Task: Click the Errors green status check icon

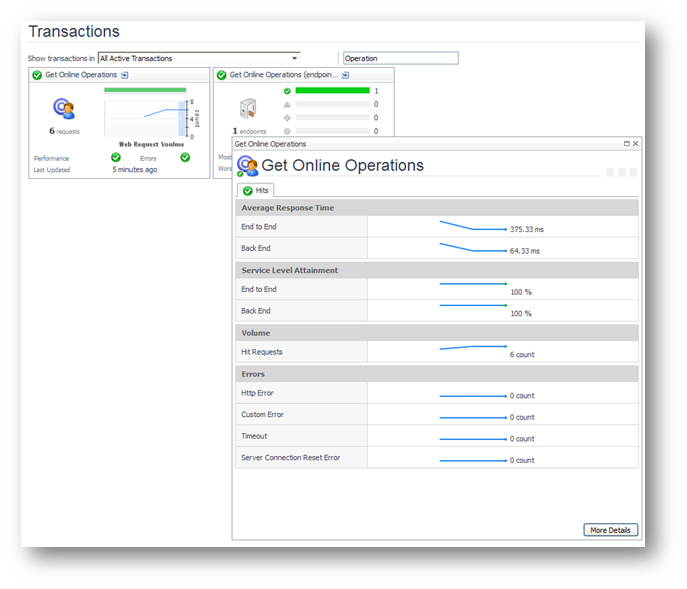Action: point(185,158)
